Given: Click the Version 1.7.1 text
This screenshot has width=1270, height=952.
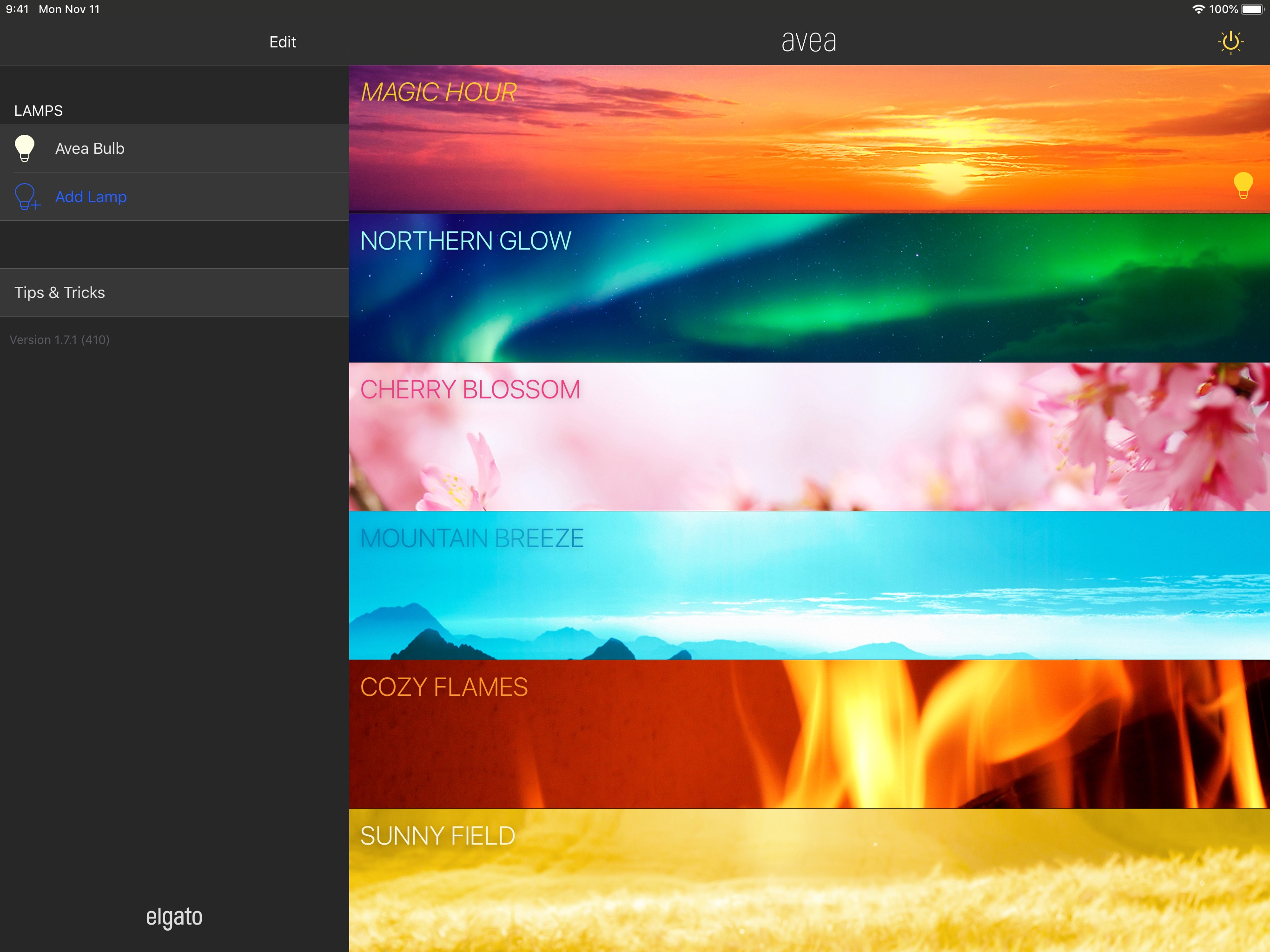Looking at the screenshot, I should [x=60, y=340].
